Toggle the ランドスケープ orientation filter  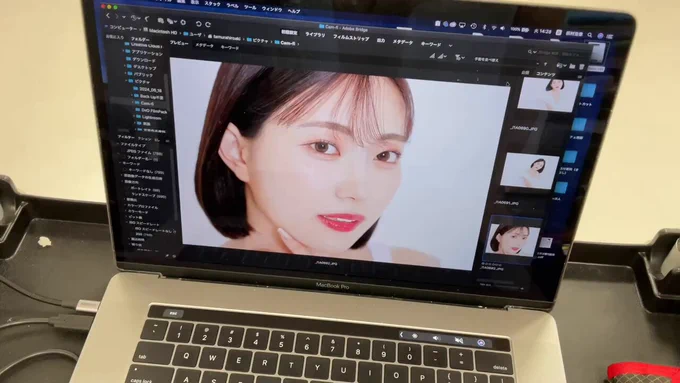pos(149,196)
